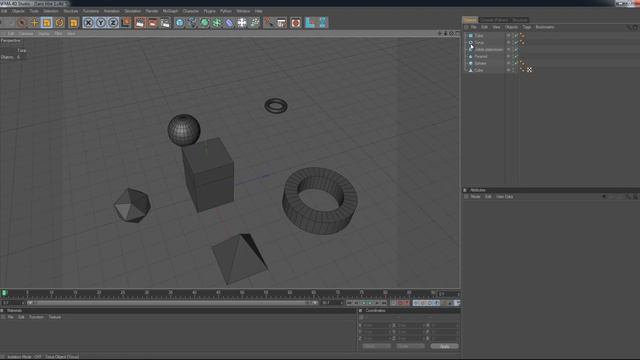
Task: Select the Torus object row
Action: coord(479,42)
